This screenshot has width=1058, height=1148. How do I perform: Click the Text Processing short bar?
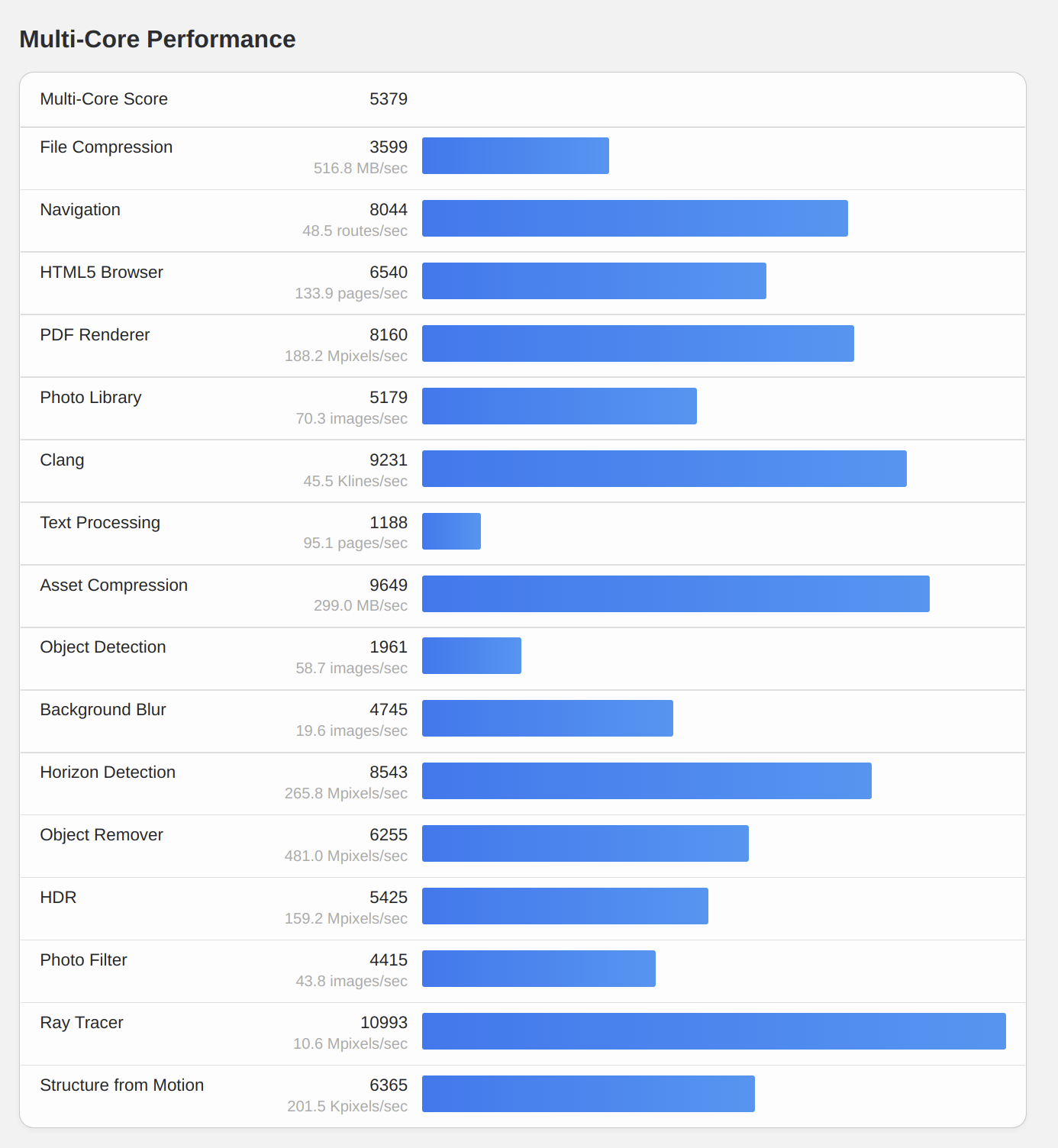click(451, 531)
